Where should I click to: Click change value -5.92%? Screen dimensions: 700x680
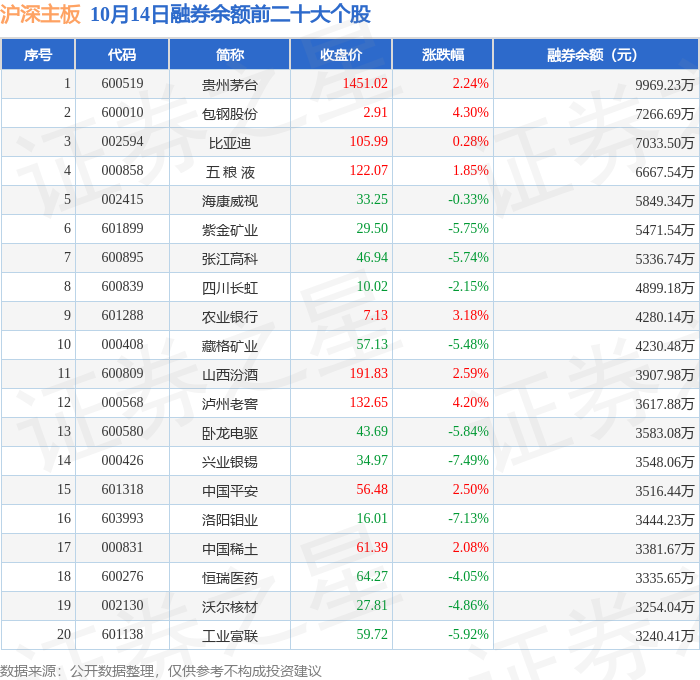click(x=468, y=635)
